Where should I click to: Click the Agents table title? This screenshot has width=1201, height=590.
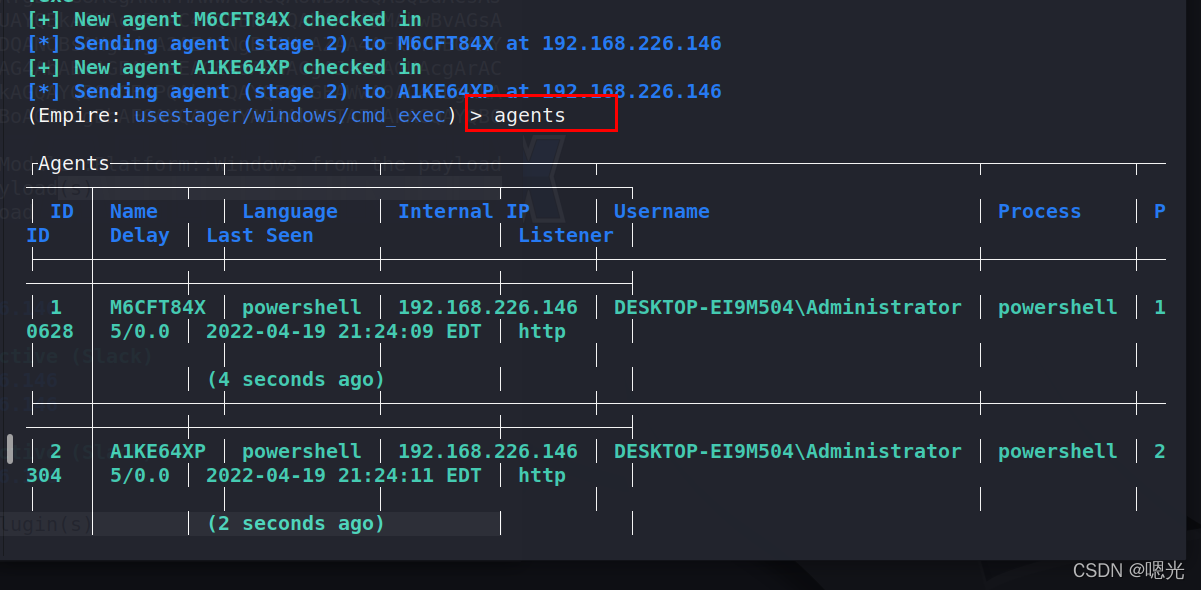[x=73, y=164]
